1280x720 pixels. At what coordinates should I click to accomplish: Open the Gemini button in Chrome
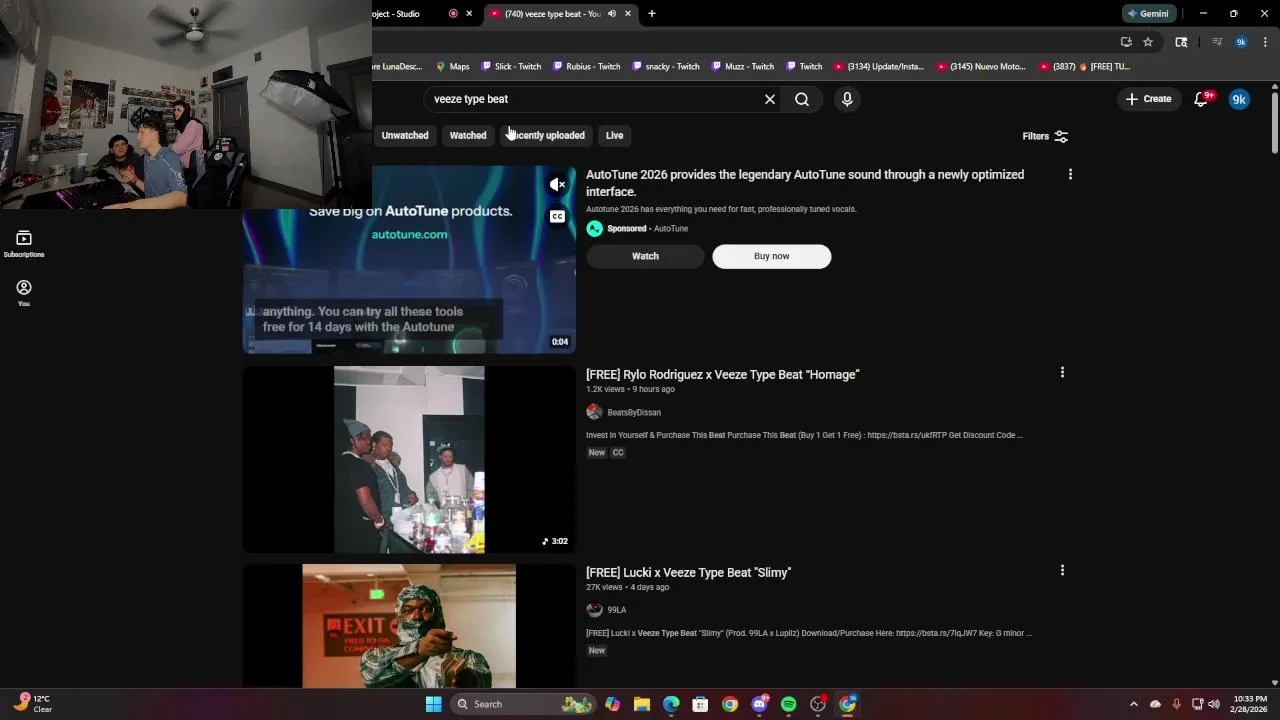(1147, 13)
